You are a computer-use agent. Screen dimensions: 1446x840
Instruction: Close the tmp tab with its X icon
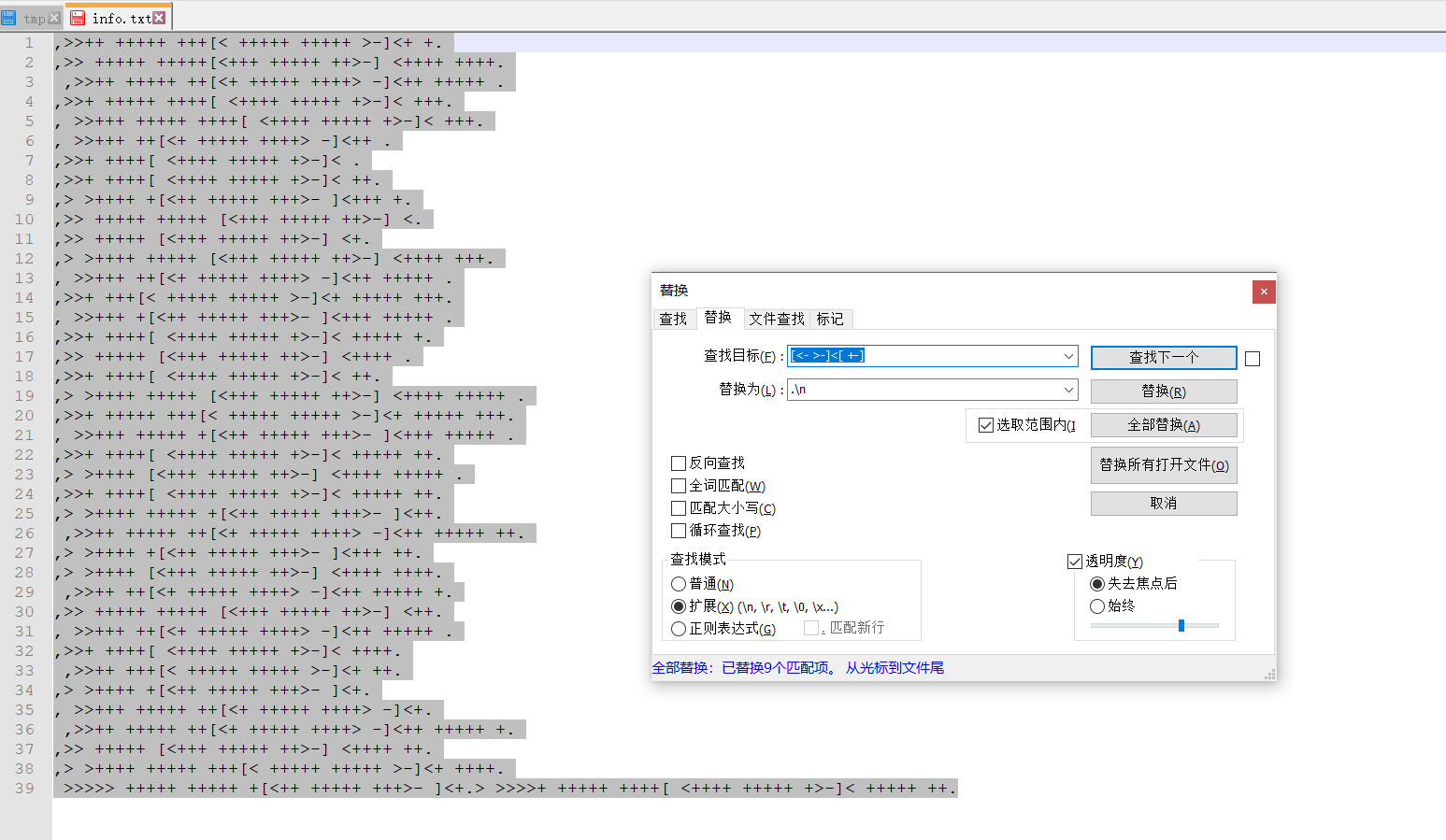pyautogui.click(x=53, y=16)
